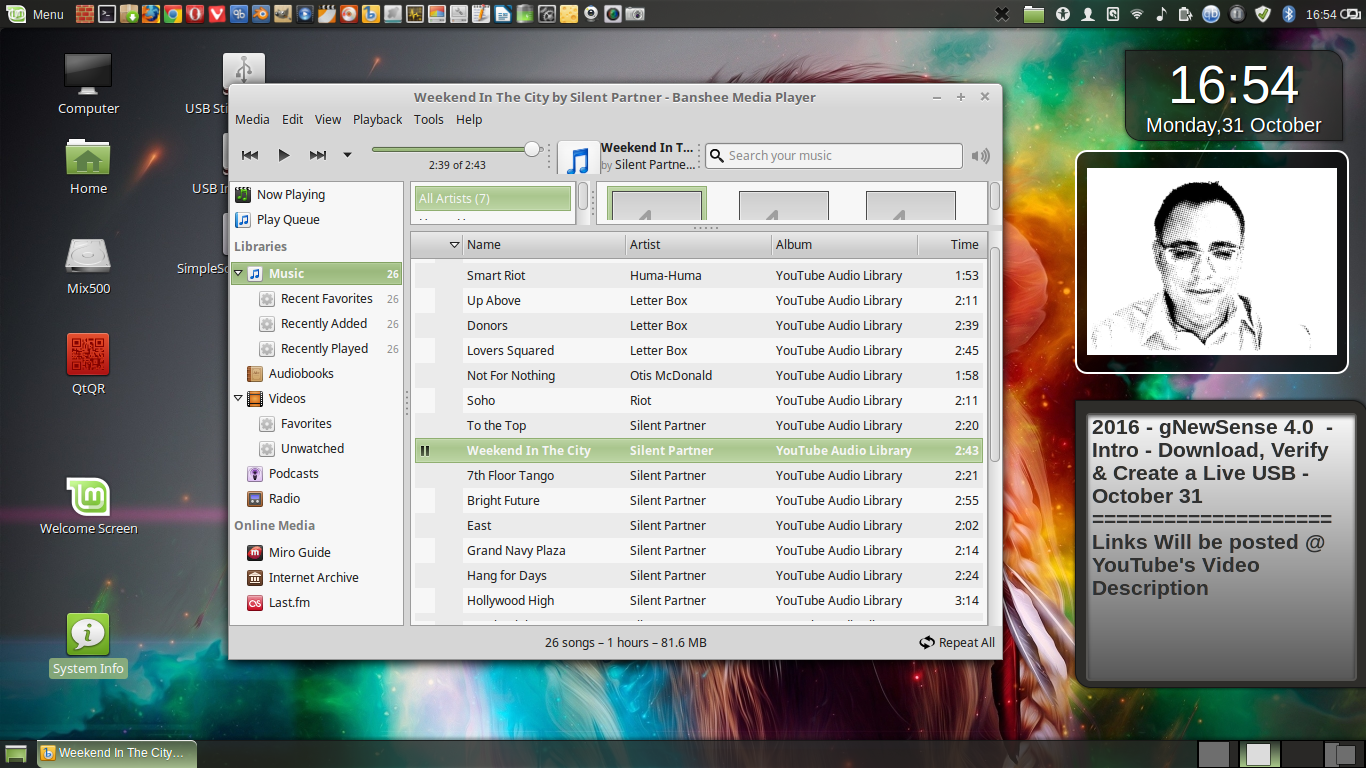Open the Wi-Fi network tray icon
1366x768 pixels.
coord(1137,14)
